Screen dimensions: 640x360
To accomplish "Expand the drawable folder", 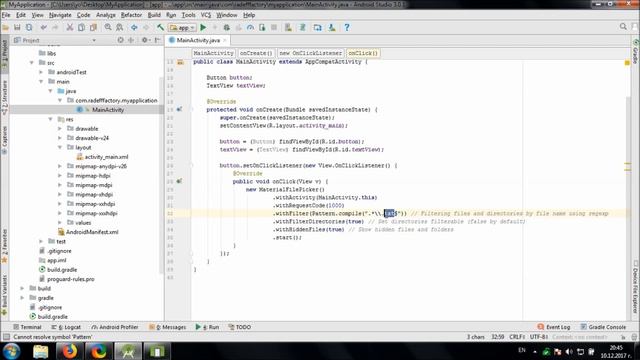I will (x=60, y=129).
